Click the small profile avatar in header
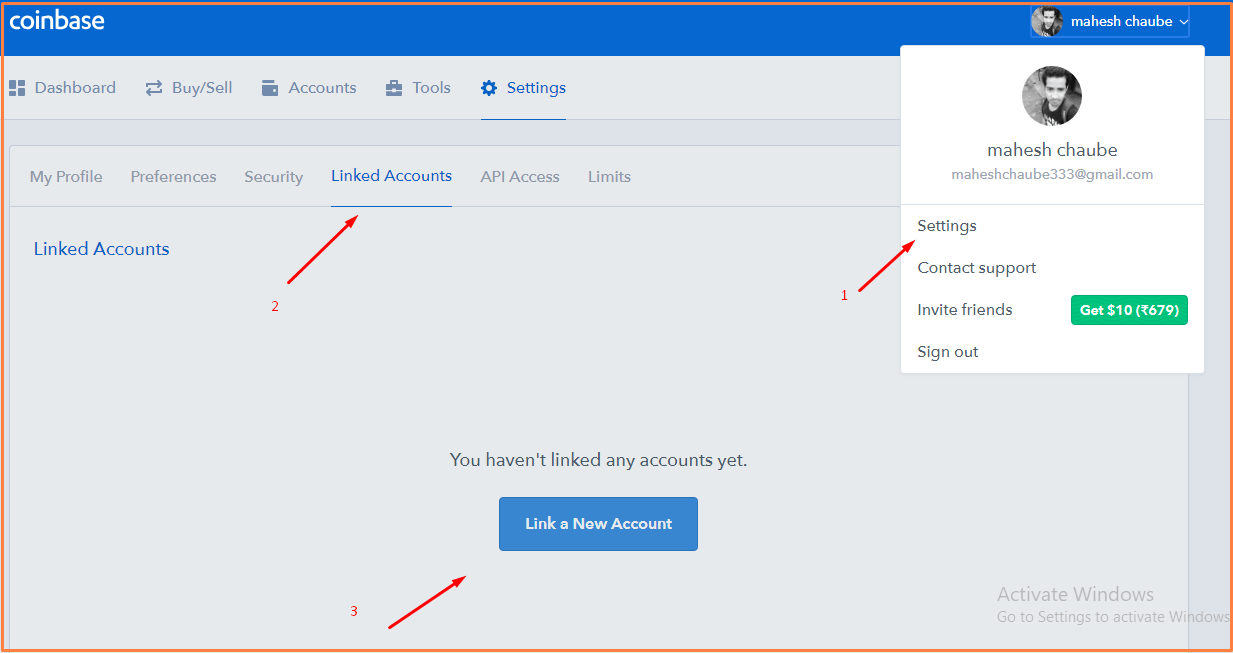Viewport: 1233px width, 653px height. [x=1047, y=21]
